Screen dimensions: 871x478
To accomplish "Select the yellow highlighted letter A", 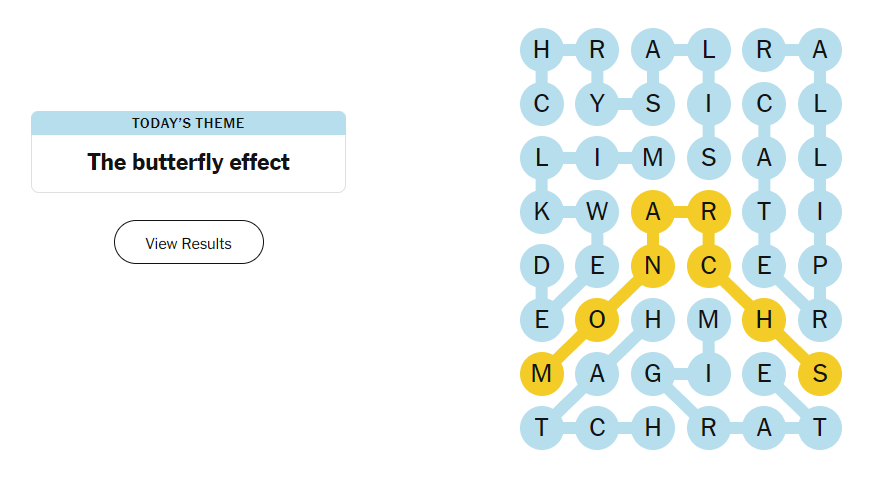I will (653, 211).
